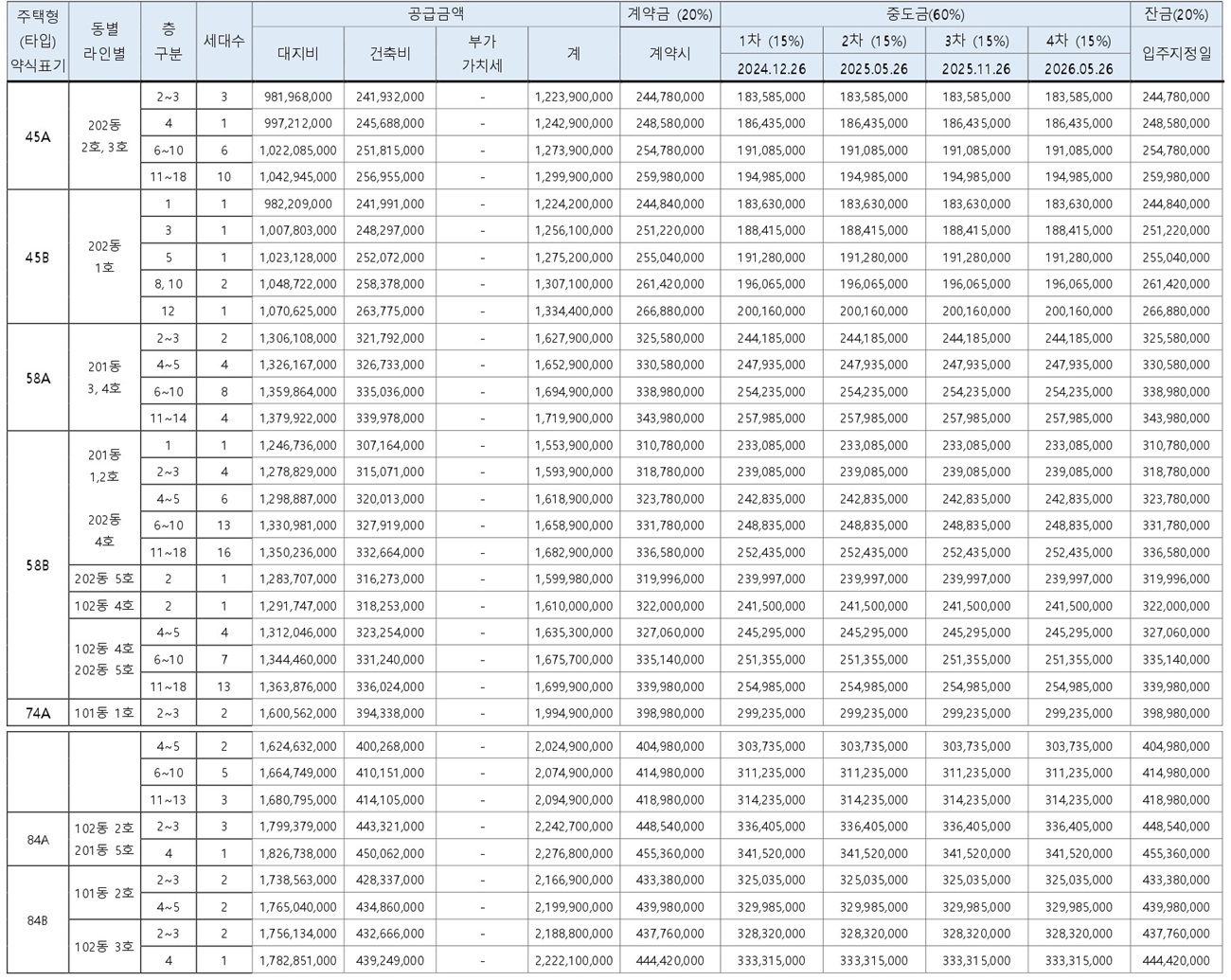
Task: Click the 202동 1호 line cell
Action: pyautogui.click(x=104, y=257)
